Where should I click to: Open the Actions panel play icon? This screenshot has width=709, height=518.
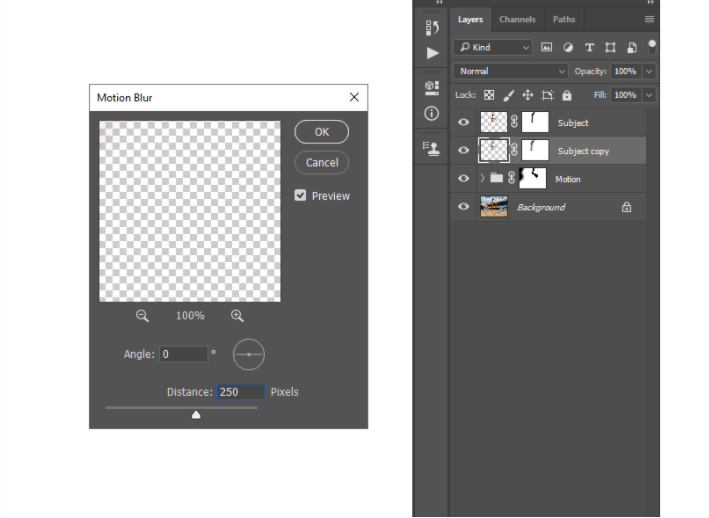[433, 53]
